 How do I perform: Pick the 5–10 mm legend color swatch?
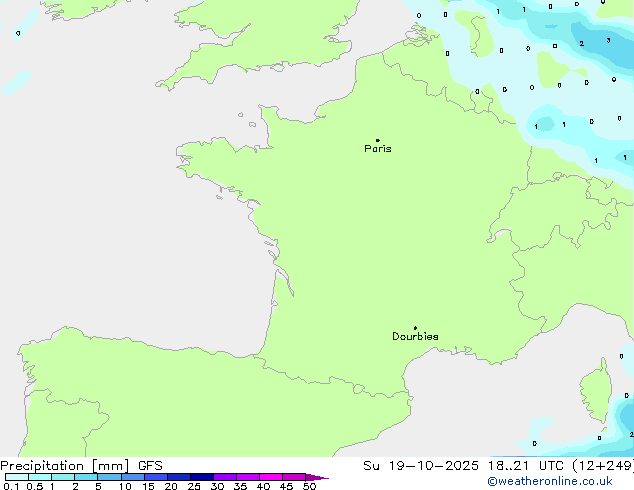point(109,477)
